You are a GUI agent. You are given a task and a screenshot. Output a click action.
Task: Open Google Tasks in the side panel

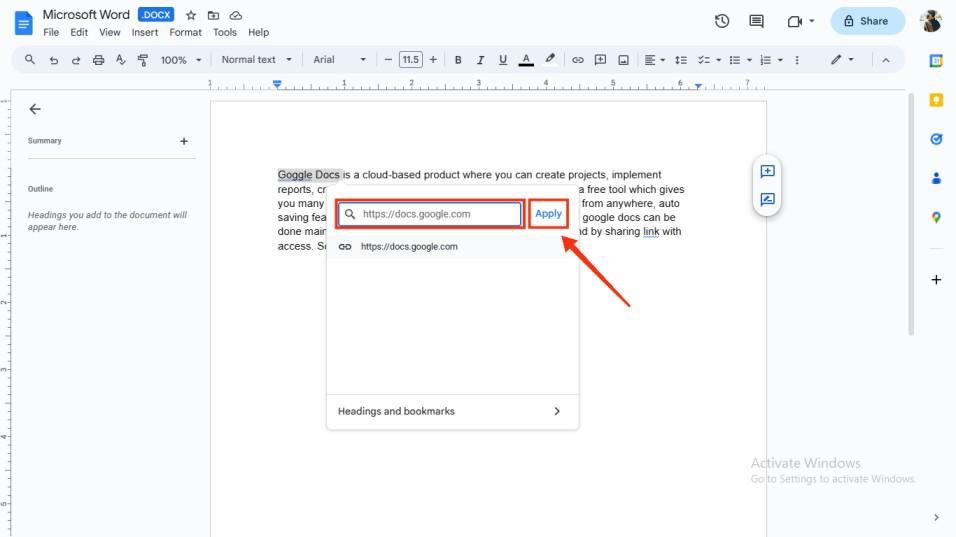tap(936, 139)
